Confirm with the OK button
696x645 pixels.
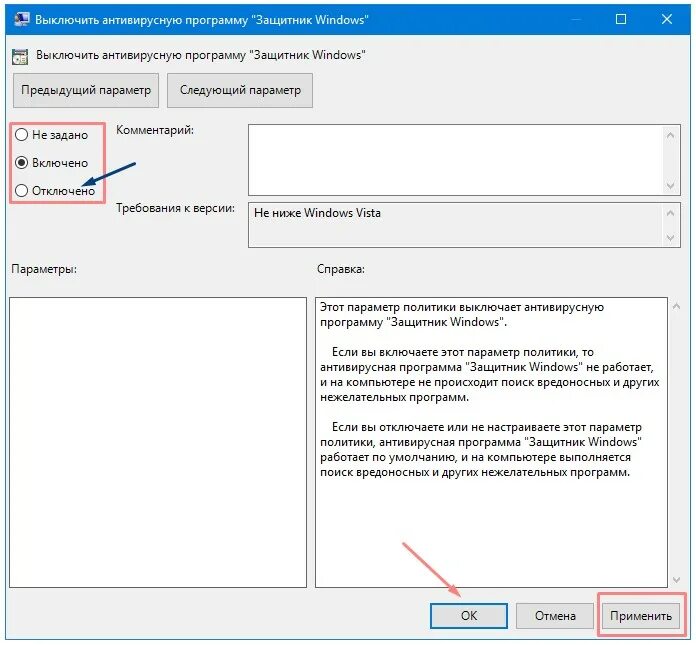point(469,616)
